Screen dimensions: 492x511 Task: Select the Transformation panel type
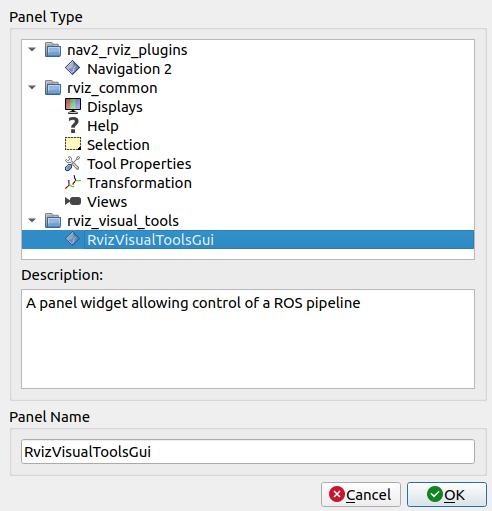pos(139,183)
